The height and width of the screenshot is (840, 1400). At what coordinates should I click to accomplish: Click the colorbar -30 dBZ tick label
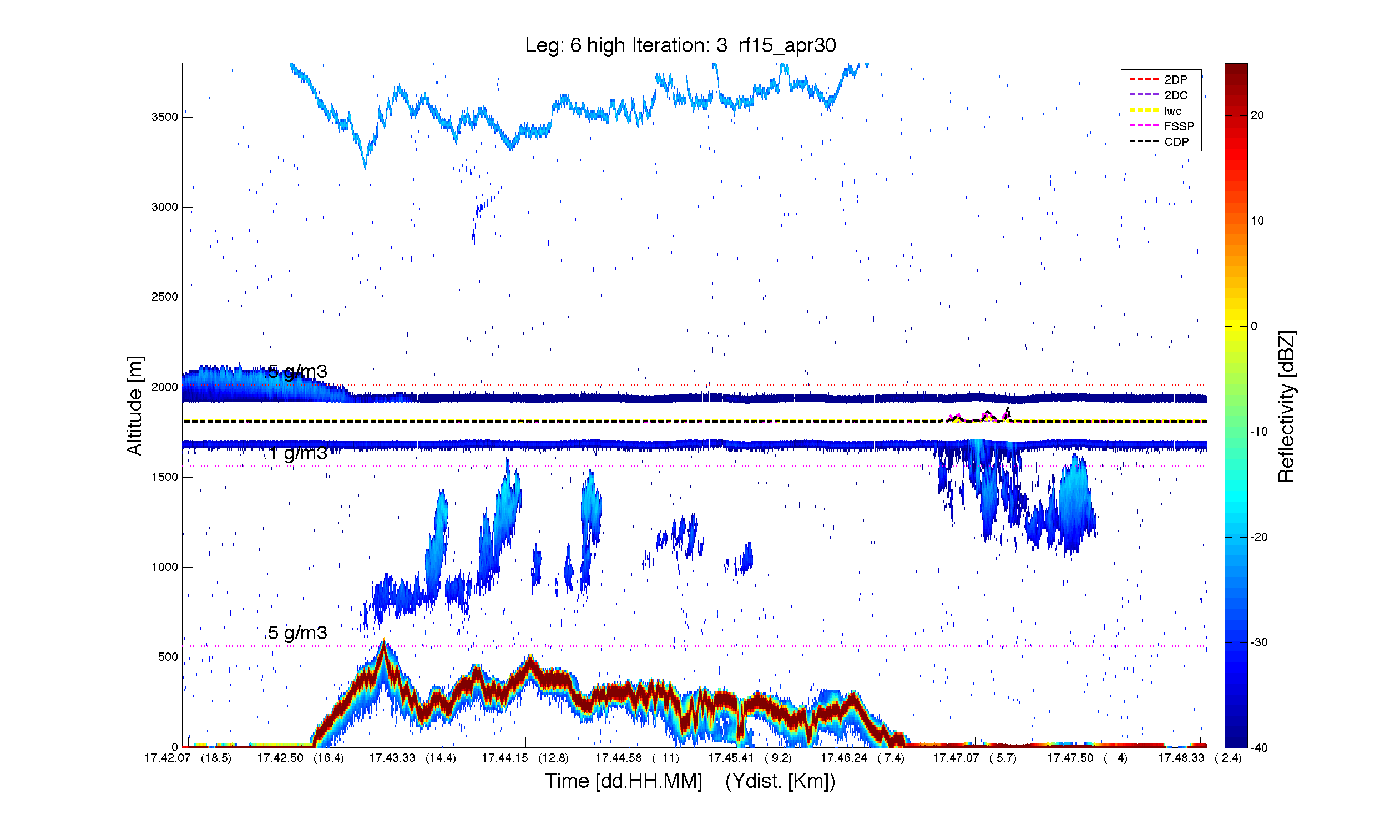[1259, 642]
